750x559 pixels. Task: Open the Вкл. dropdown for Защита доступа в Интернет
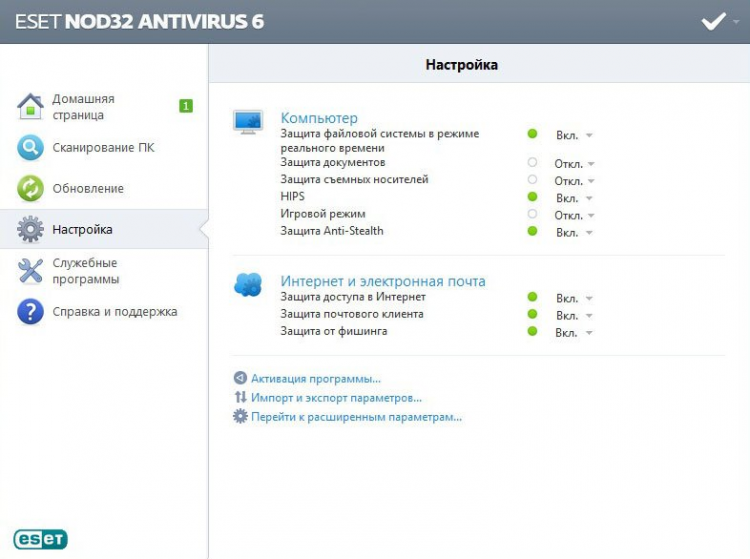pos(574,298)
